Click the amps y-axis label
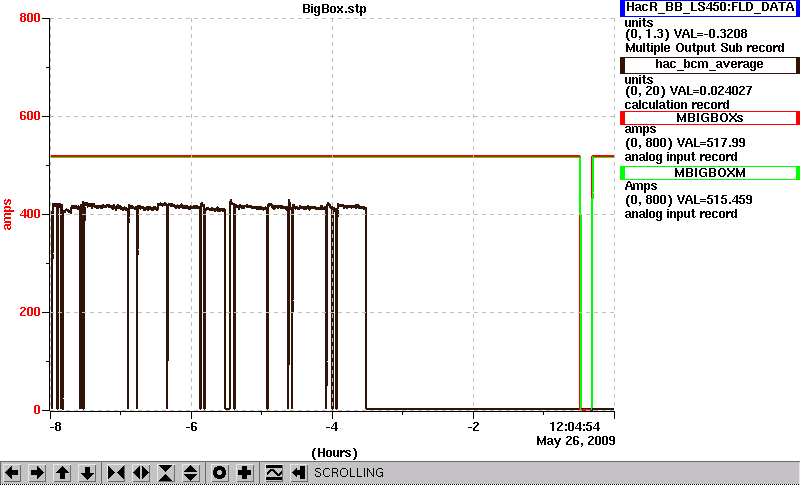Viewport: 800px width, 485px height. [x=7, y=215]
